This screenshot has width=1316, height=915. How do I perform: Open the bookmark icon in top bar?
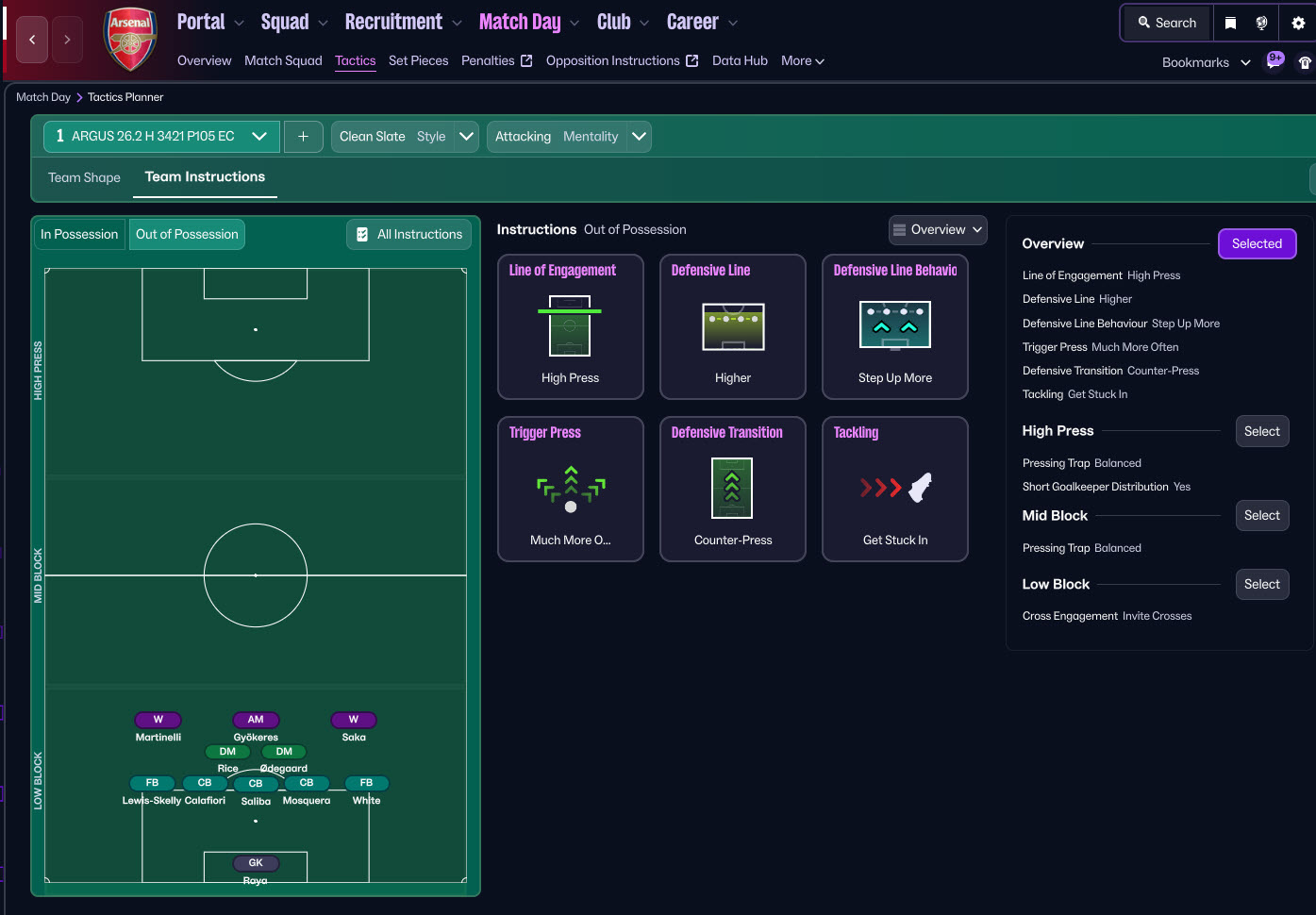pos(1230,23)
